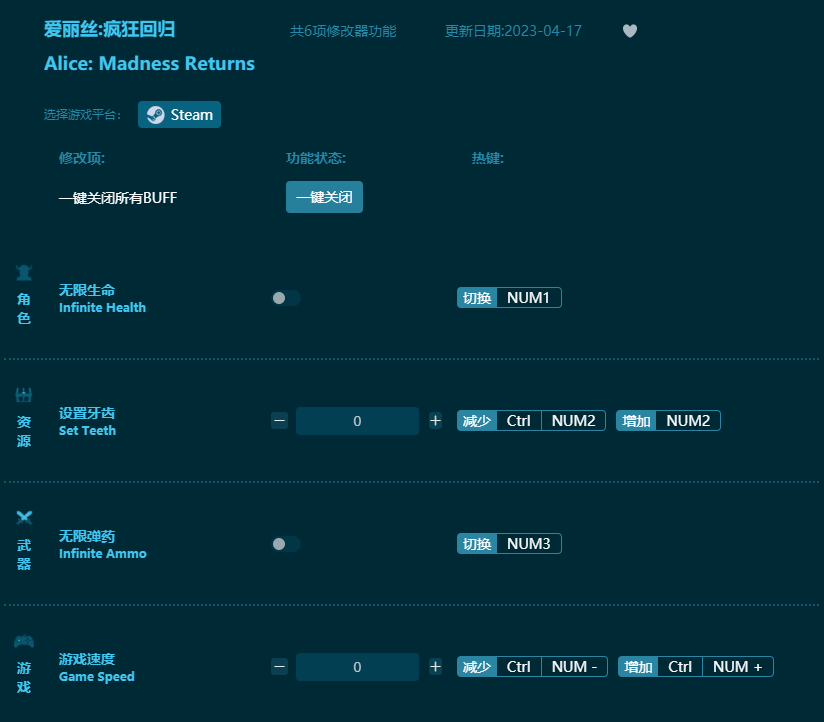The image size is (824, 722).
Task: Decrease Set Teeth value with minus
Action: click(279, 421)
